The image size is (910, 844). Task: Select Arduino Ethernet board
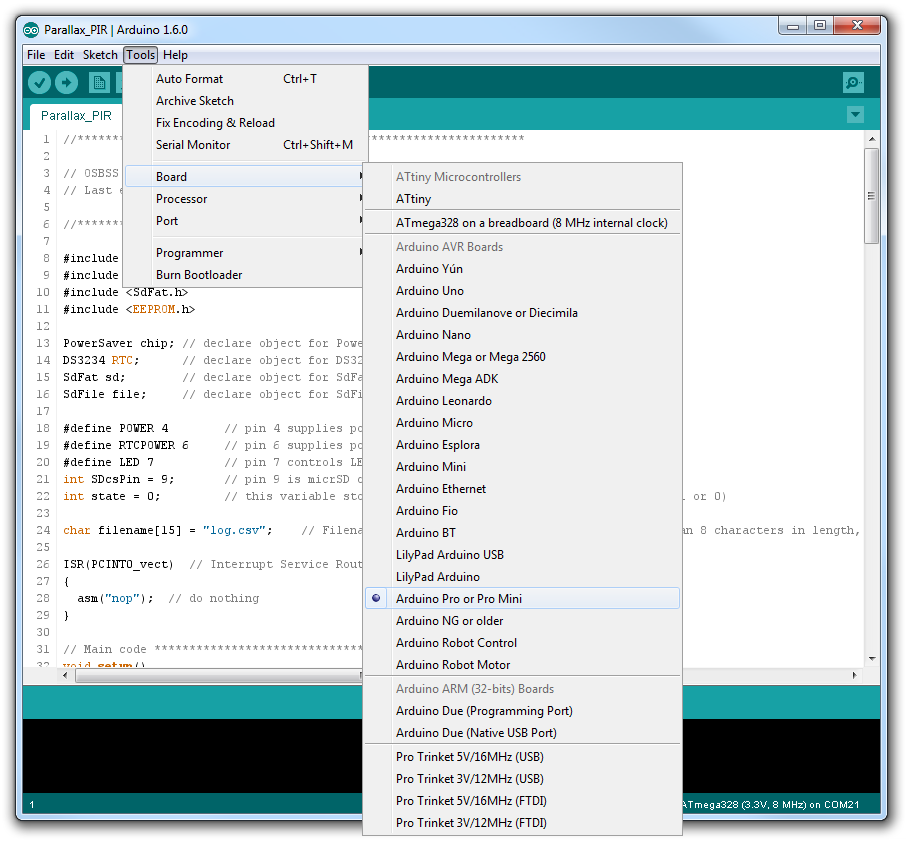click(x=522, y=489)
